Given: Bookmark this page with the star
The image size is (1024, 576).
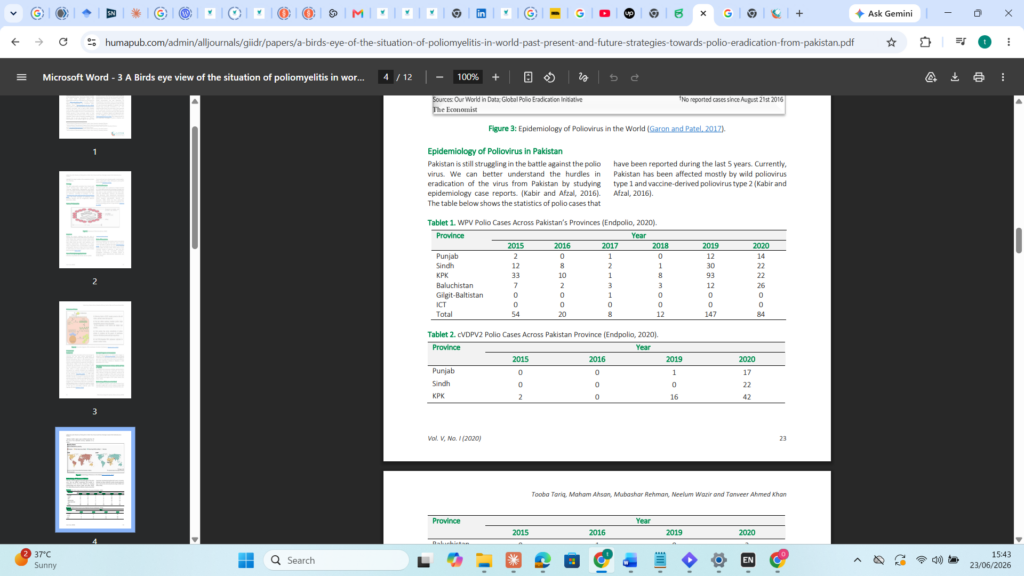Looking at the screenshot, I should [x=891, y=42].
